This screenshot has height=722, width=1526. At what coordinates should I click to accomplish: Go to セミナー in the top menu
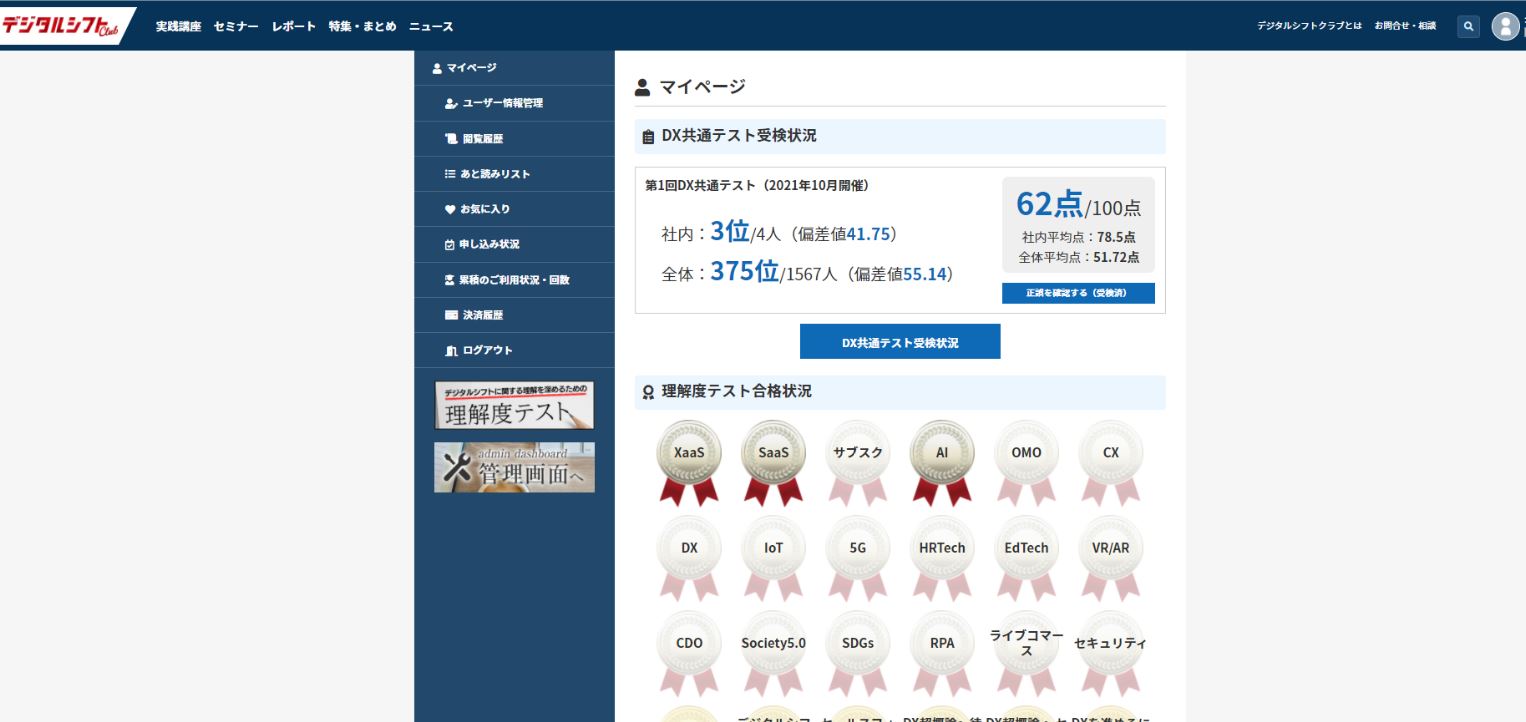pos(236,27)
